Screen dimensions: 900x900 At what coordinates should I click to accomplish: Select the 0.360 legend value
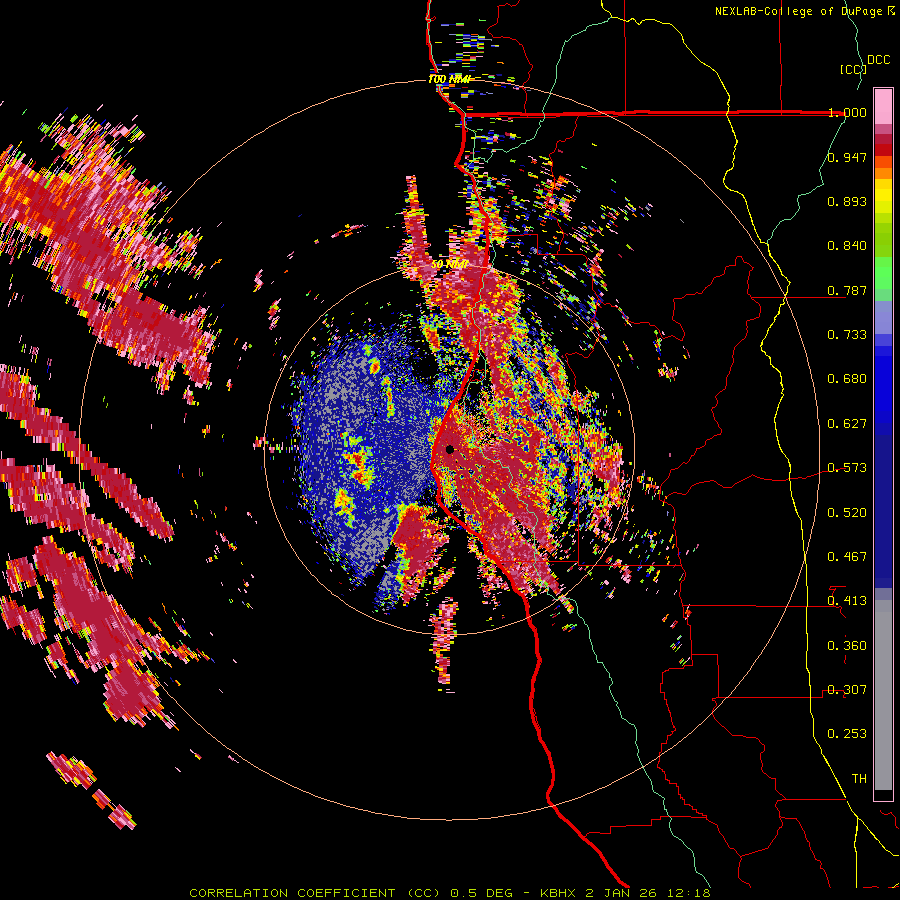click(847, 645)
